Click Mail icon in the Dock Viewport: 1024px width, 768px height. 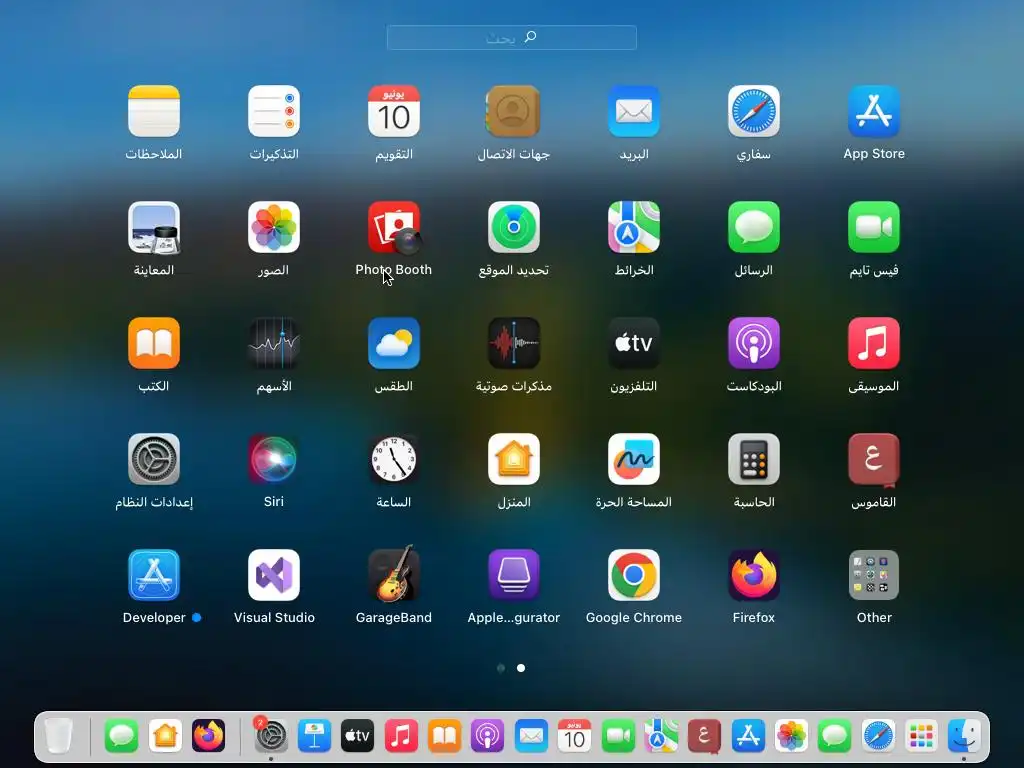(x=531, y=736)
